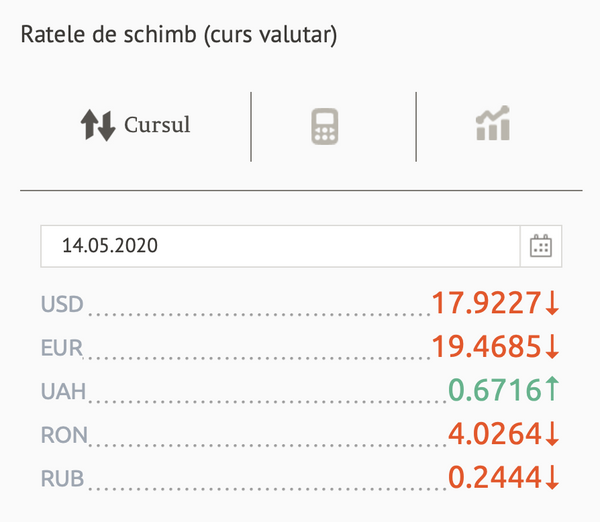Screen dimensions: 600x522
Task: Click the USD down arrow indicator
Action: click(552, 303)
